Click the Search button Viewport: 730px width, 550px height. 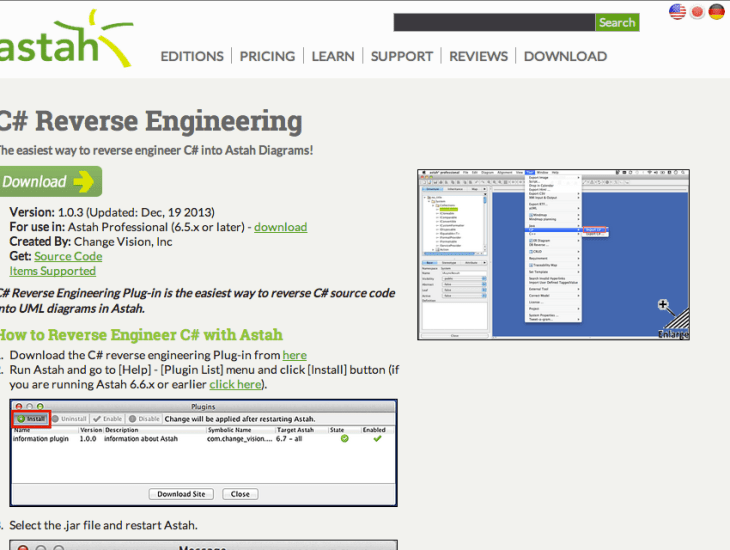[x=617, y=22]
